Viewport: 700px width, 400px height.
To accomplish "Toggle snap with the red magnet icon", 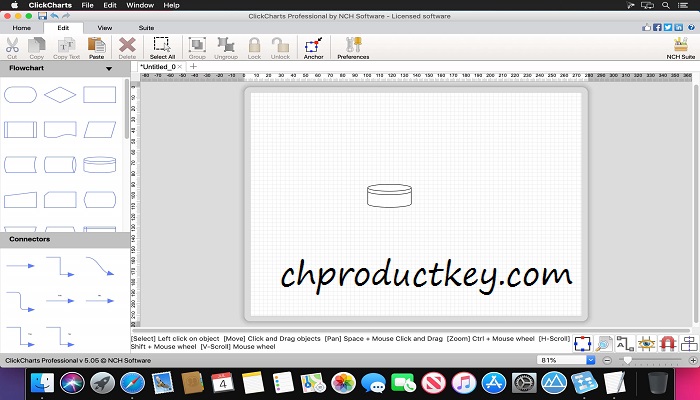I will (x=667, y=343).
